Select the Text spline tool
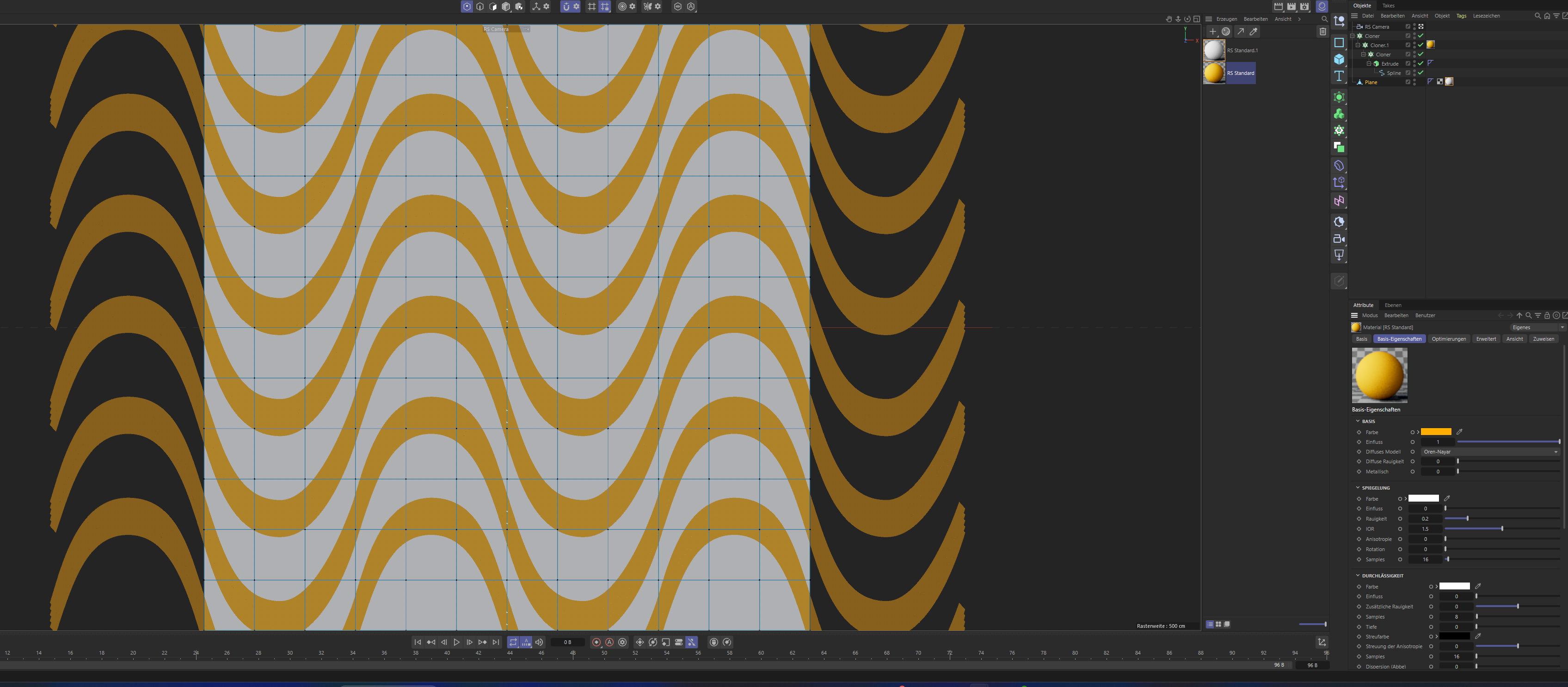 (1339, 76)
